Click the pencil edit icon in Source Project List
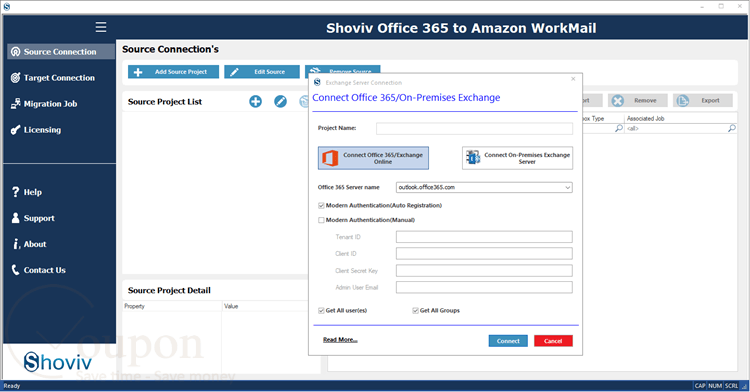750x392 pixels. tap(280, 101)
